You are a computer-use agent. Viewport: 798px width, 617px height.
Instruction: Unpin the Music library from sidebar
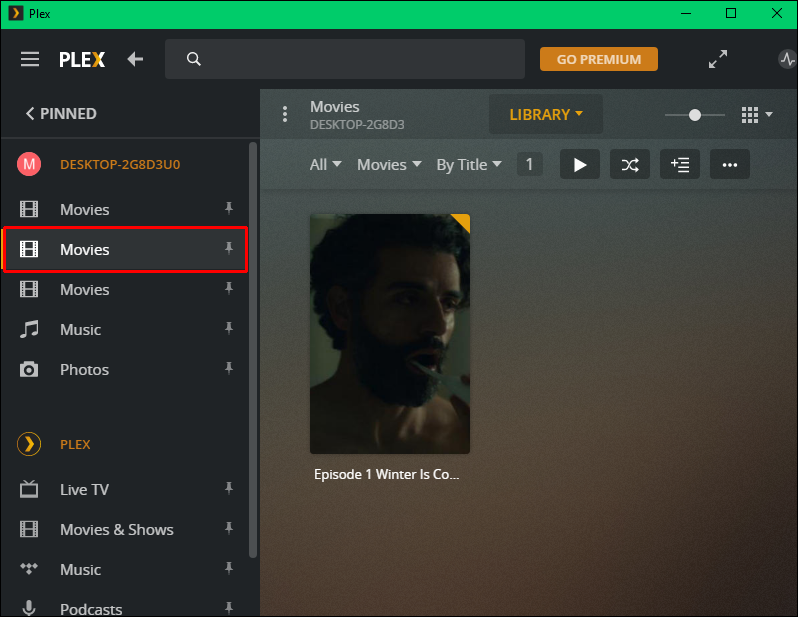(229, 329)
